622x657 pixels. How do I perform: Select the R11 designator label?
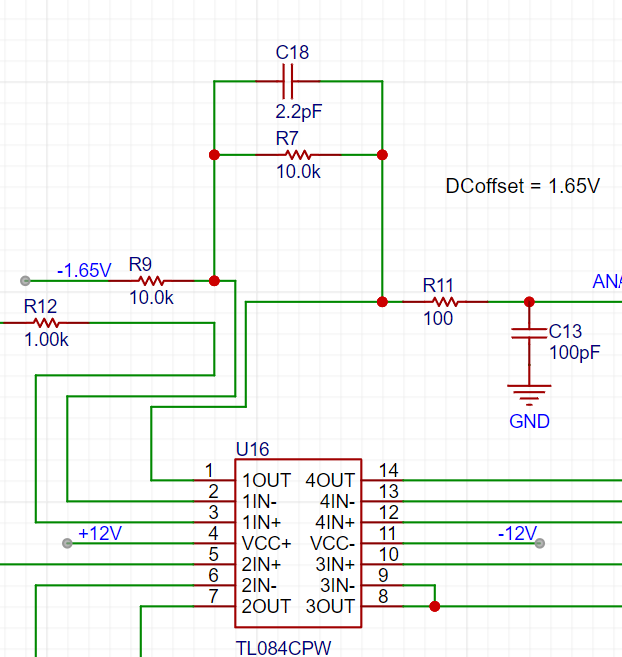(438, 286)
